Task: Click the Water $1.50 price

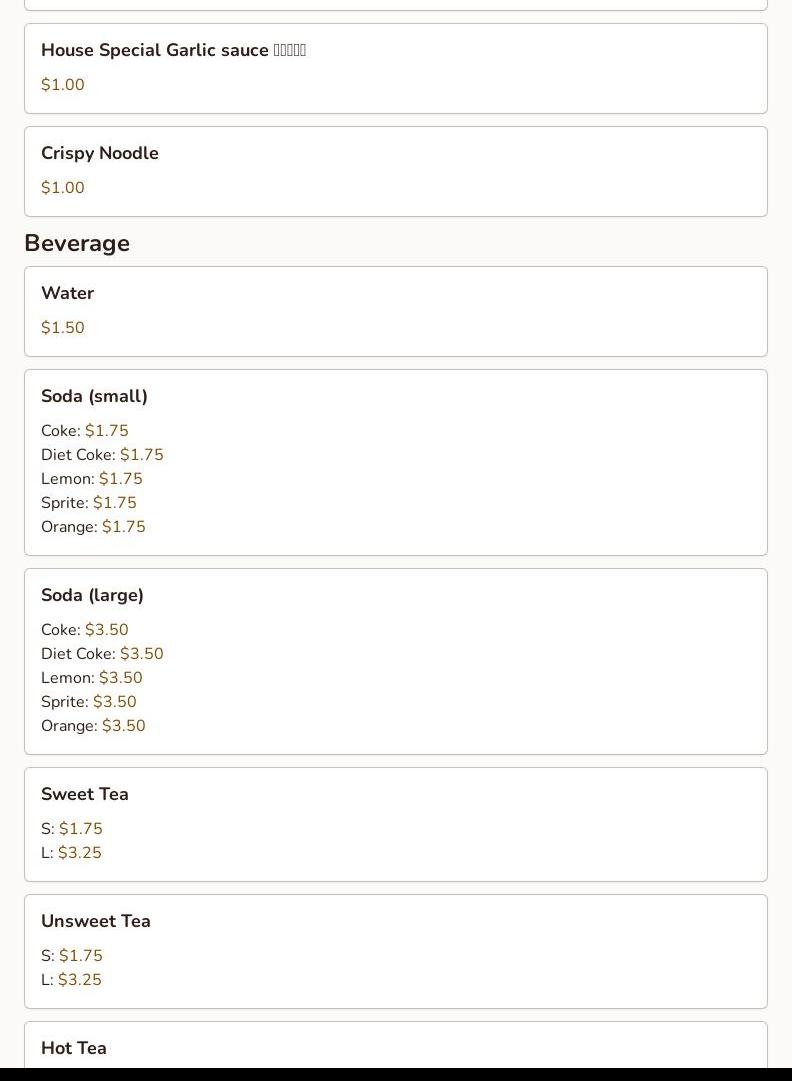Action: click(x=63, y=328)
